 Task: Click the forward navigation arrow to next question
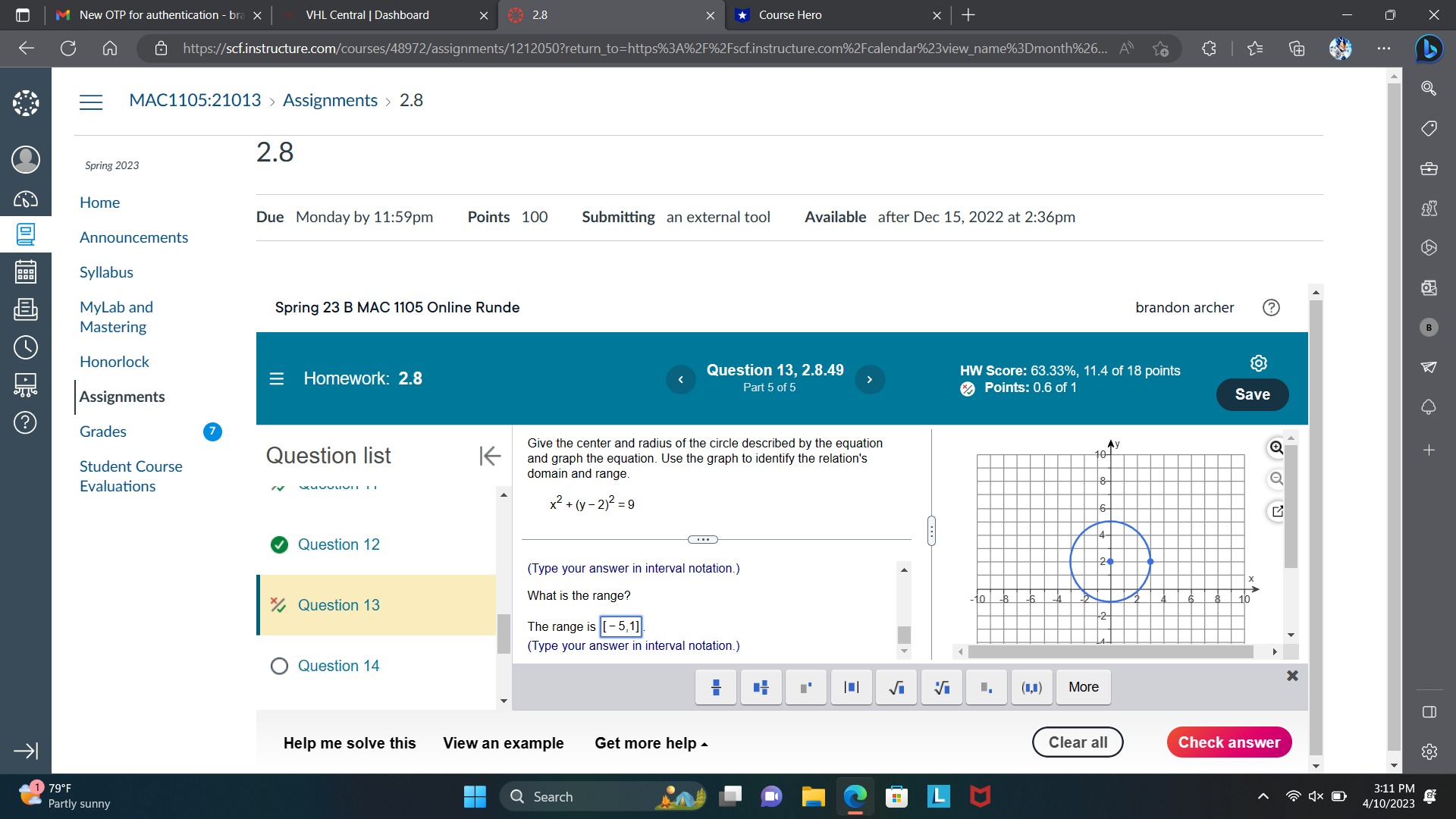870,379
